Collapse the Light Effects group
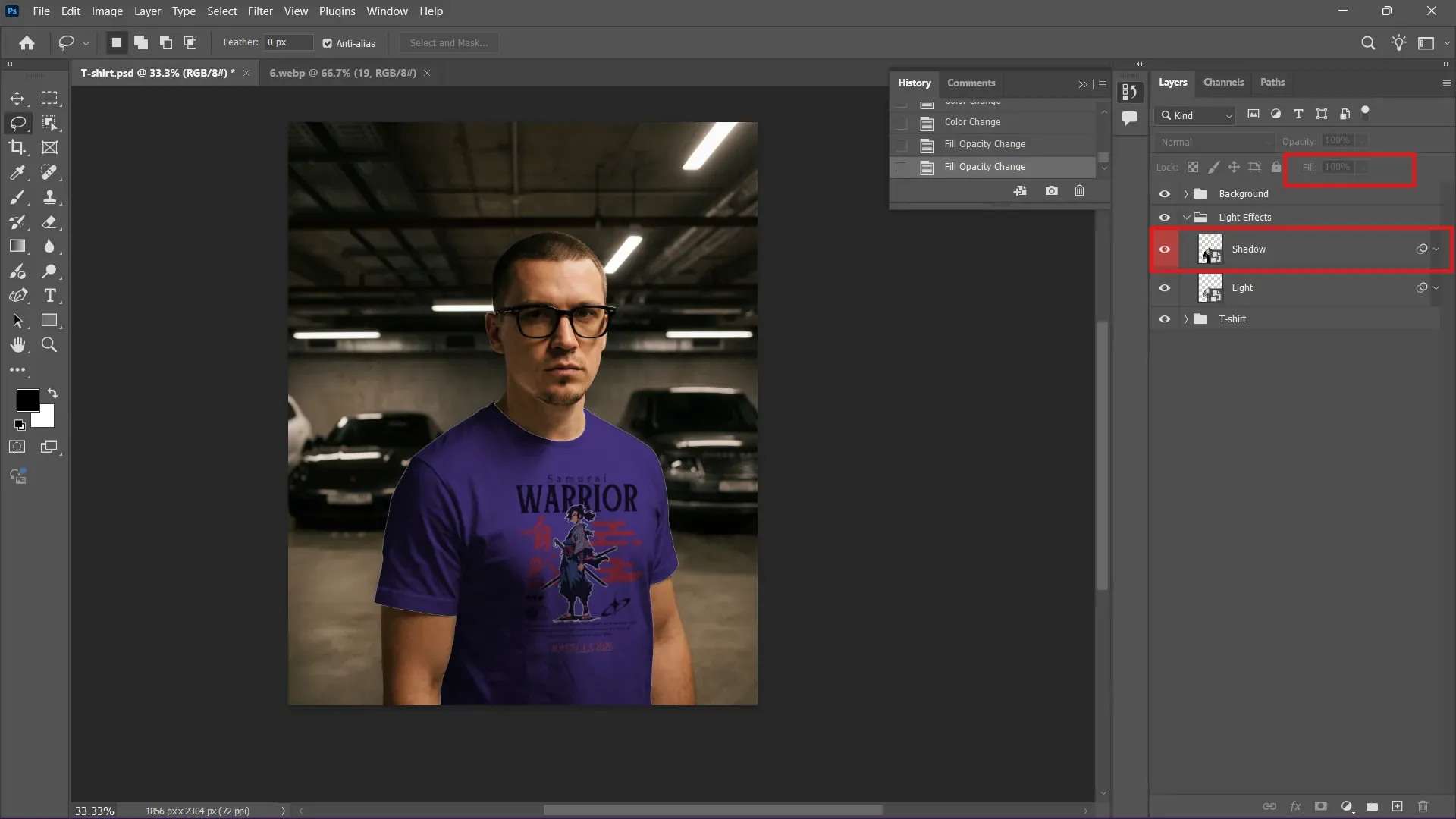This screenshot has width=1456, height=819. (x=1187, y=217)
